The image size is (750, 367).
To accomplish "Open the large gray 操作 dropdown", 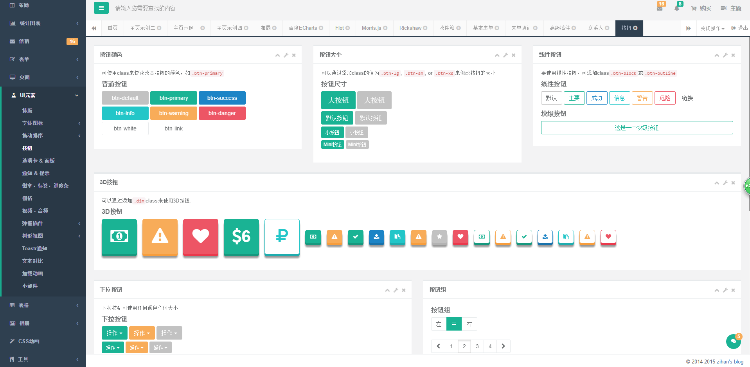I will click(x=169, y=333).
